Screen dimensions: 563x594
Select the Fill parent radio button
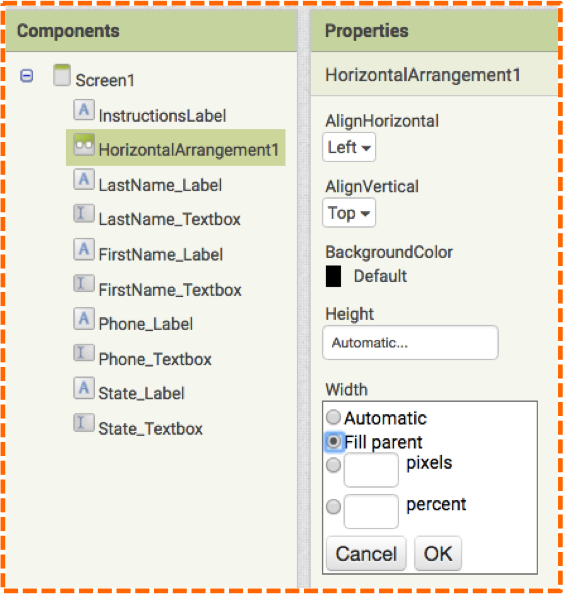(334, 441)
